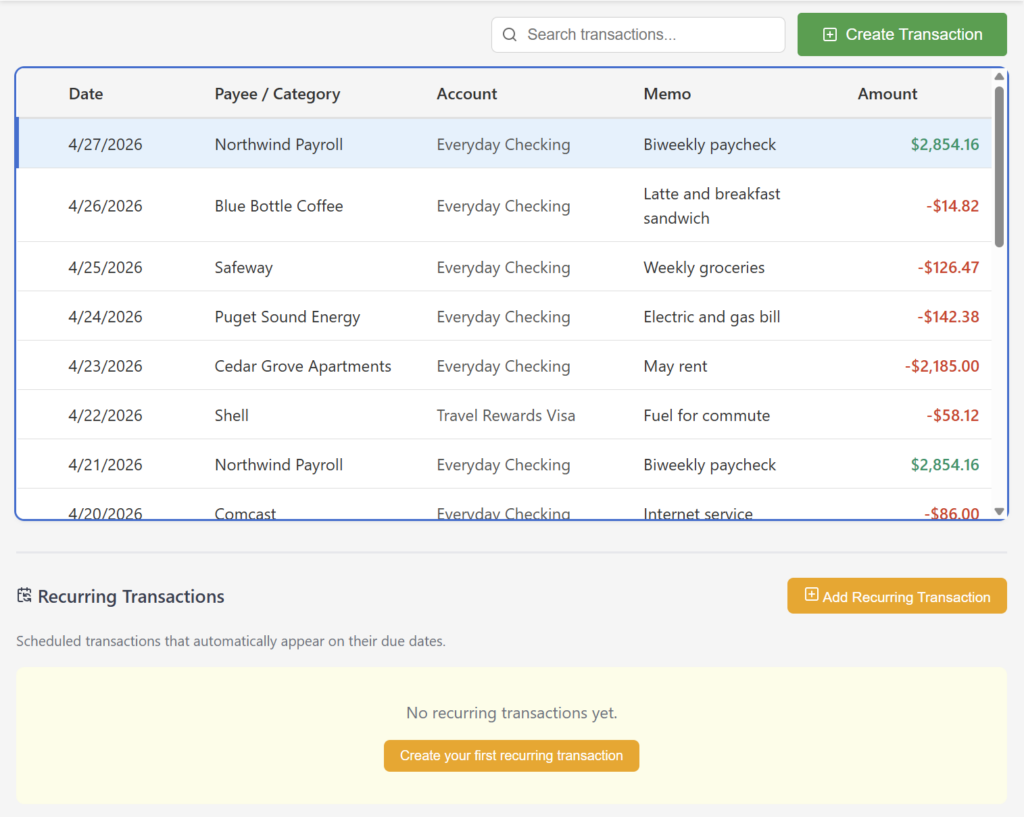Sort by the Date column header

point(86,94)
